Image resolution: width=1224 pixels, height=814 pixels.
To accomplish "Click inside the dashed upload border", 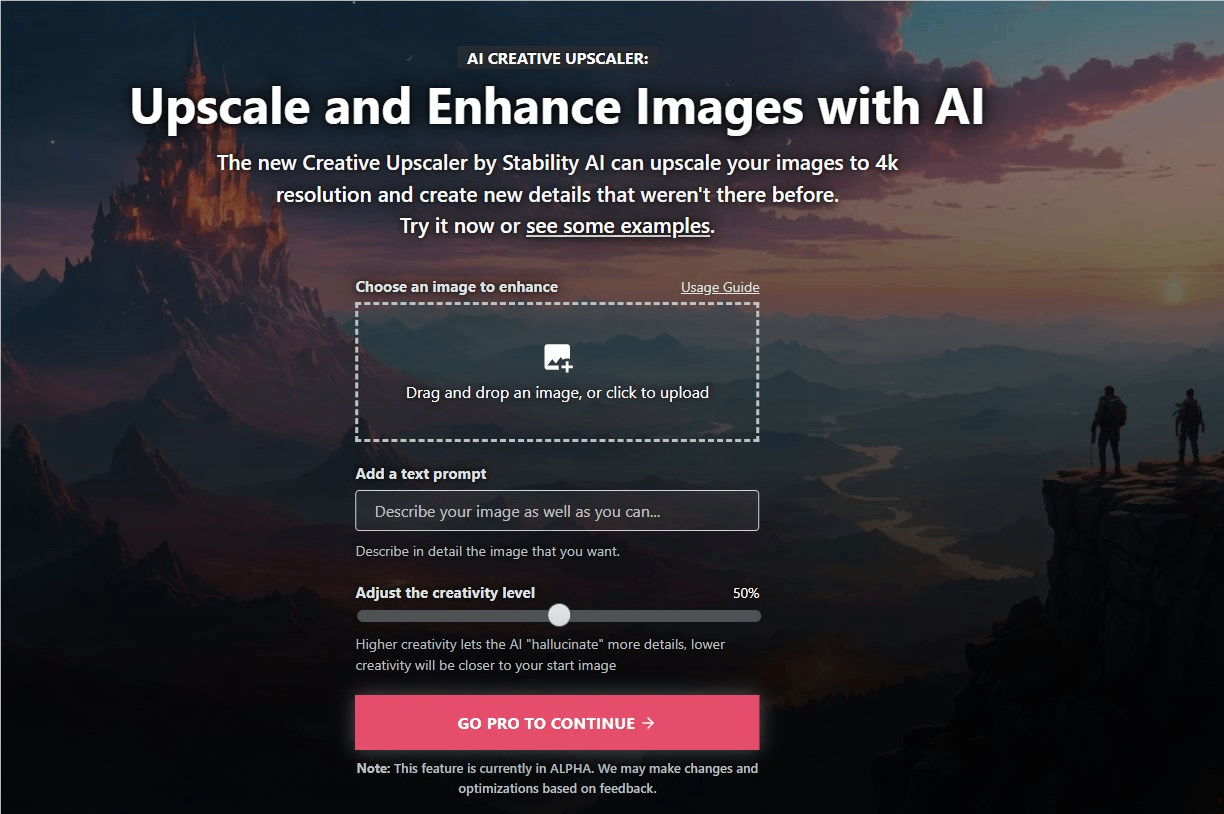I will pyautogui.click(x=557, y=420).
